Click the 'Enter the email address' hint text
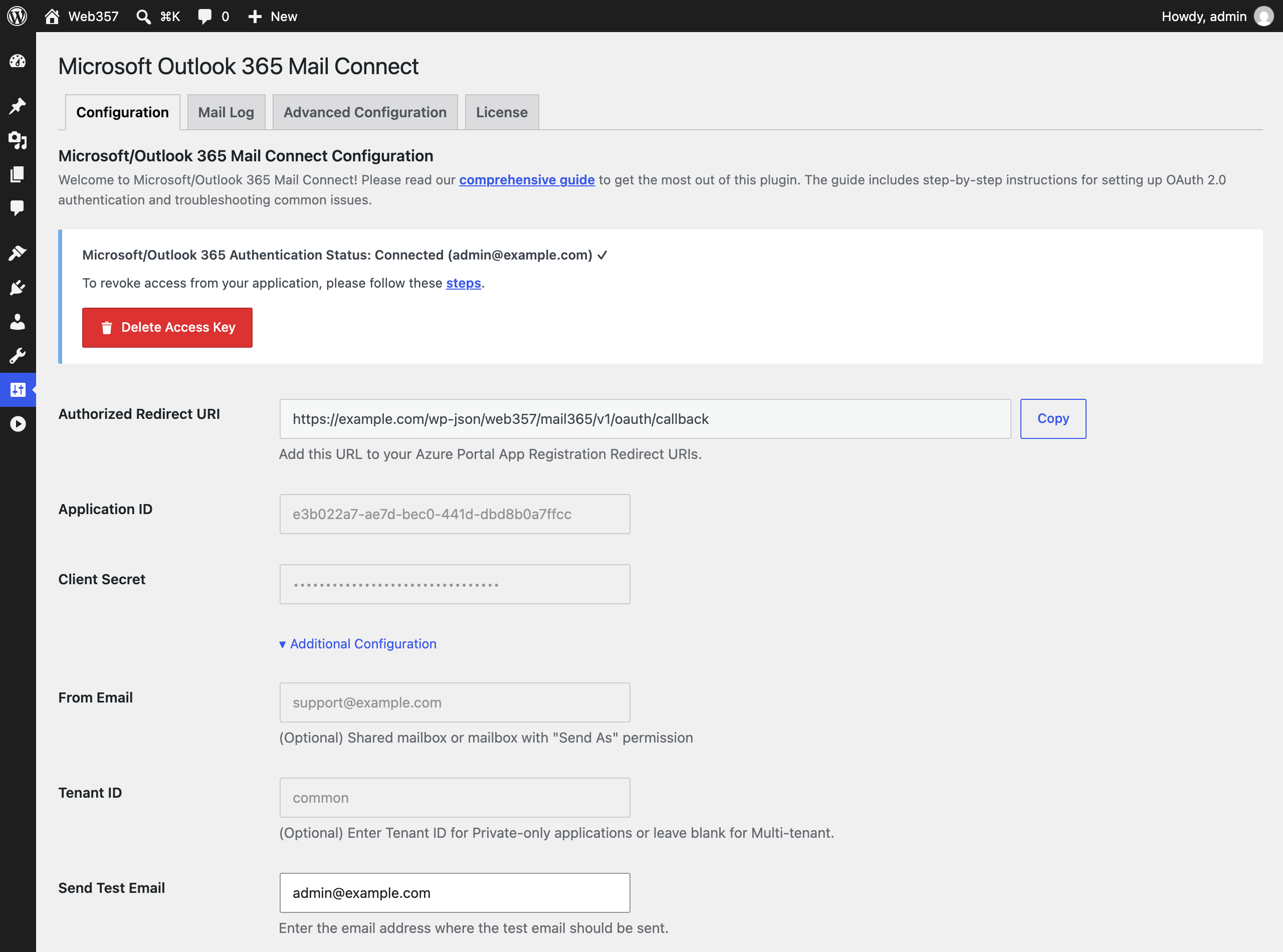1283x952 pixels. pos(473,928)
